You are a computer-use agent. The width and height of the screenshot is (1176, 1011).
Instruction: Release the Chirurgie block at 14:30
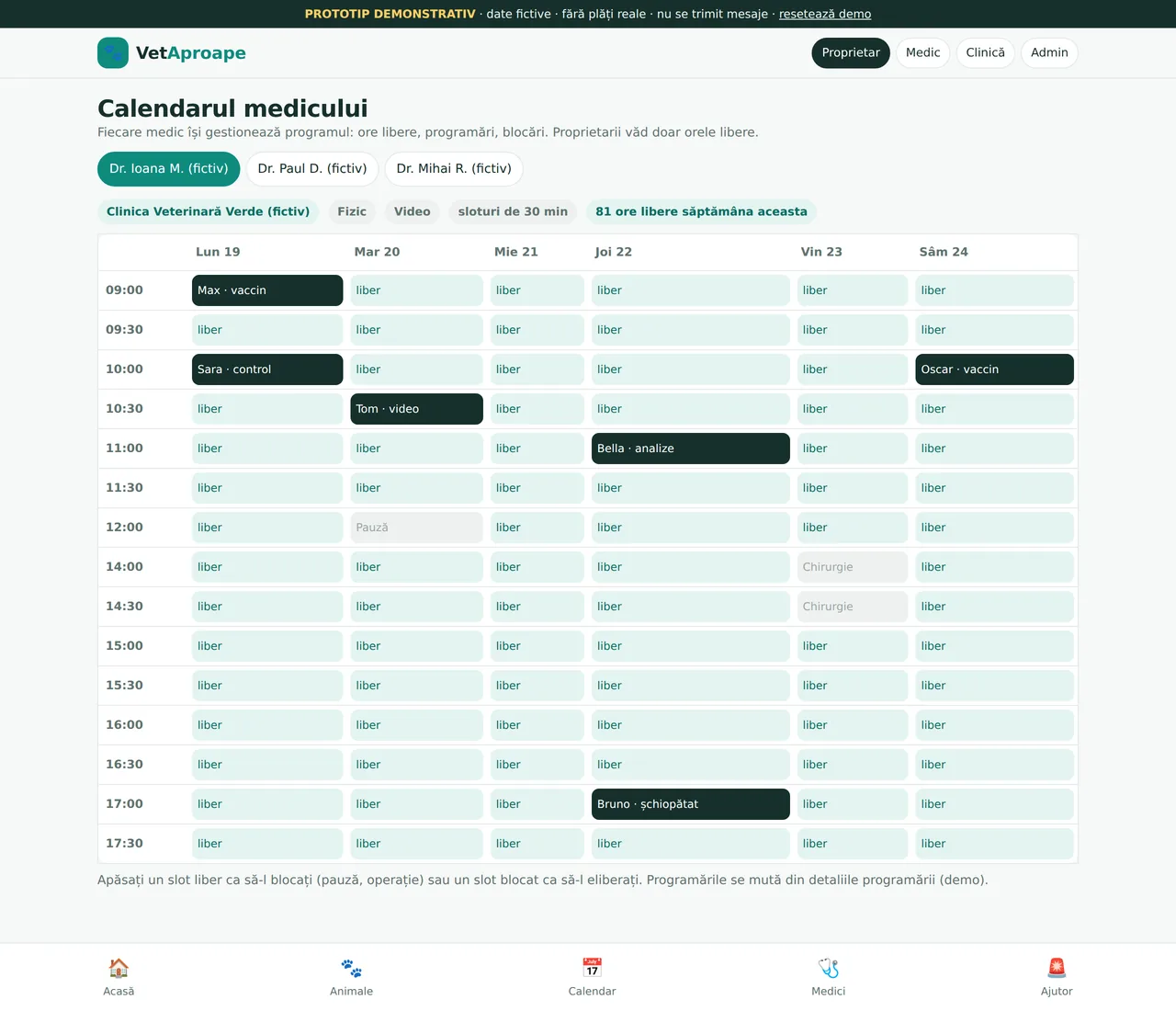853,607
